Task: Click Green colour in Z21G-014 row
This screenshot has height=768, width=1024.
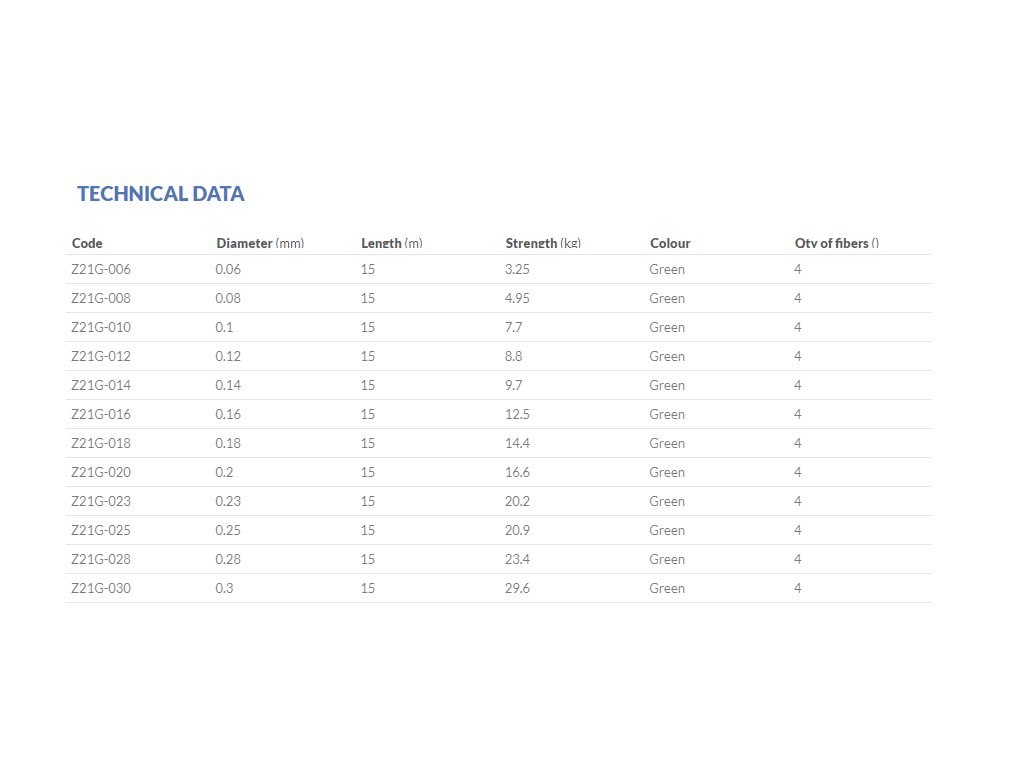Action: pyautogui.click(x=667, y=385)
